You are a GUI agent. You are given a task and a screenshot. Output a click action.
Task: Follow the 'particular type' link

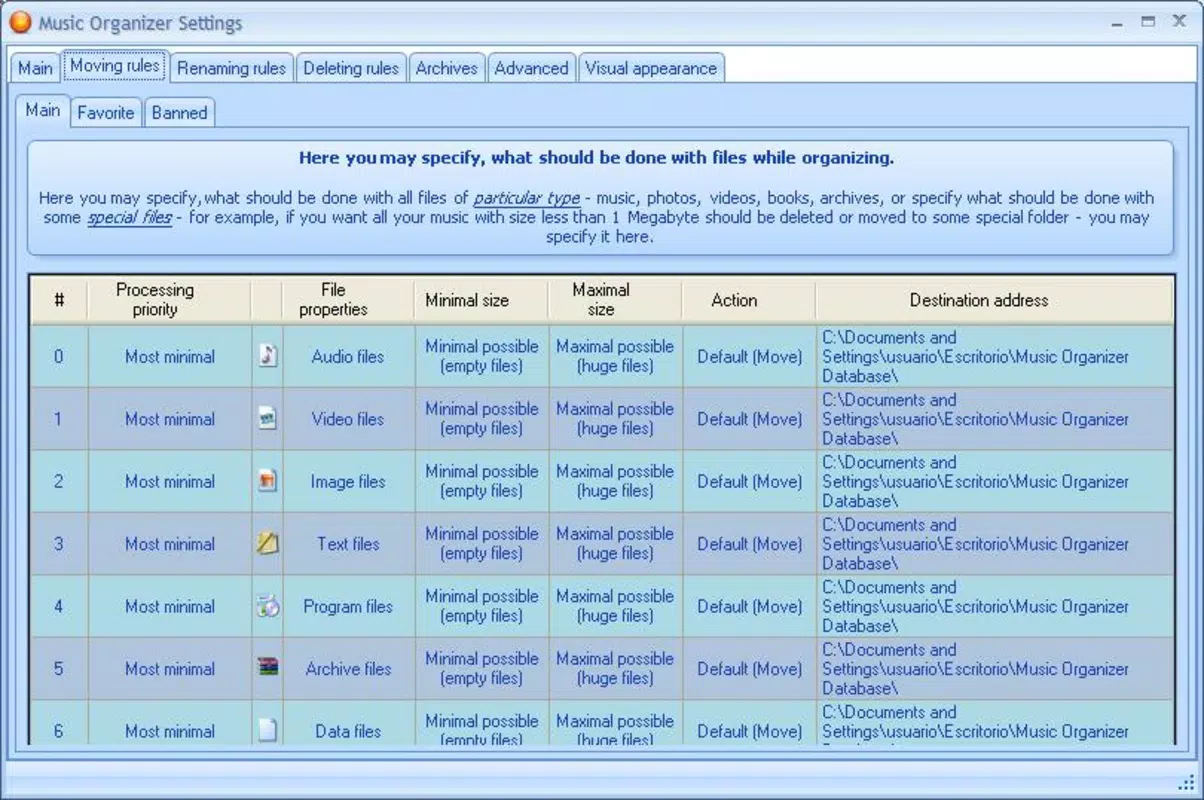point(527,198)
